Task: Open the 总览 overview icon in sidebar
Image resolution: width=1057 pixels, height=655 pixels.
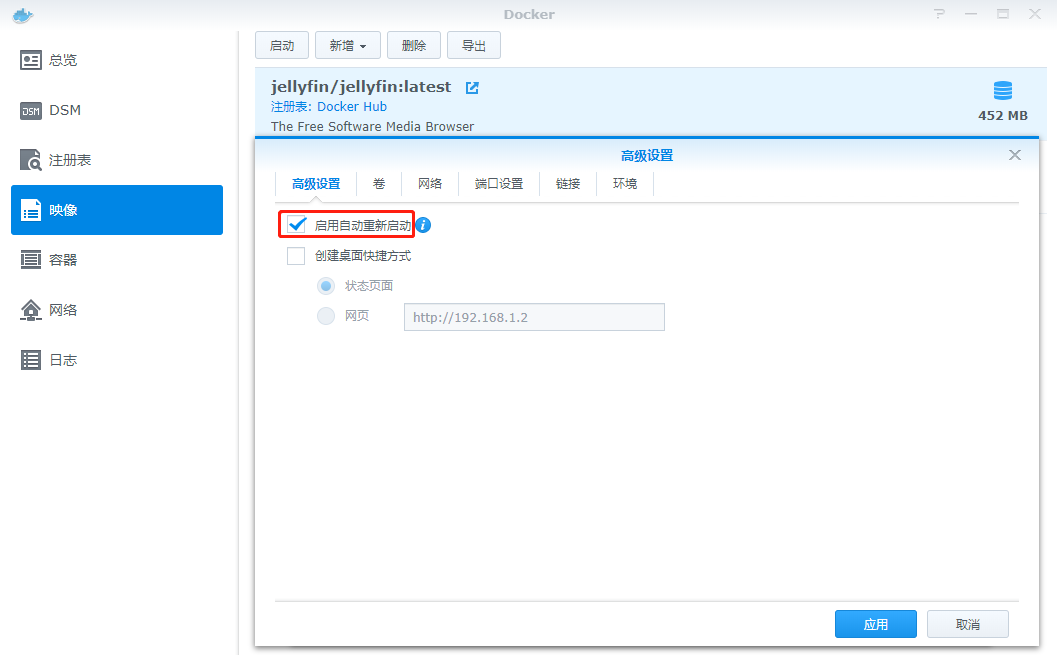Action: [x=30, y=60]
